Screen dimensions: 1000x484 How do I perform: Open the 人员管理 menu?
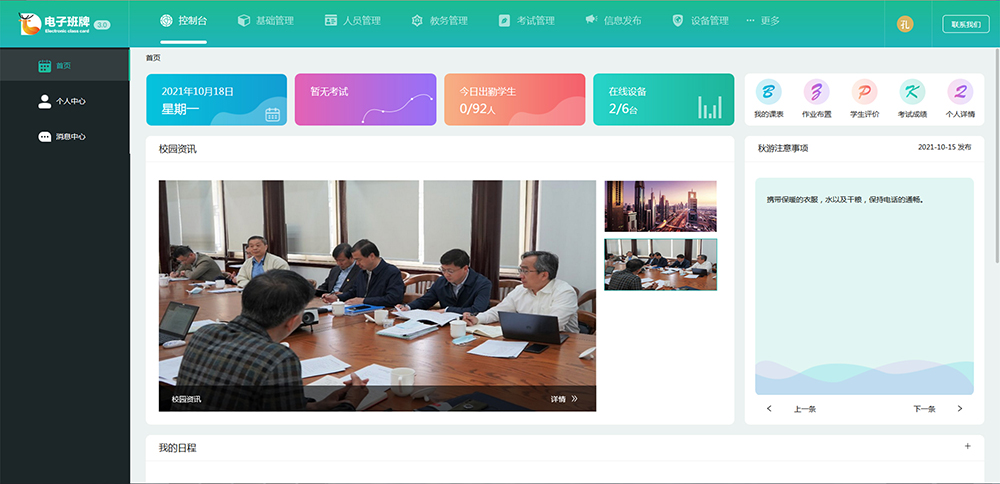(352, 21)
